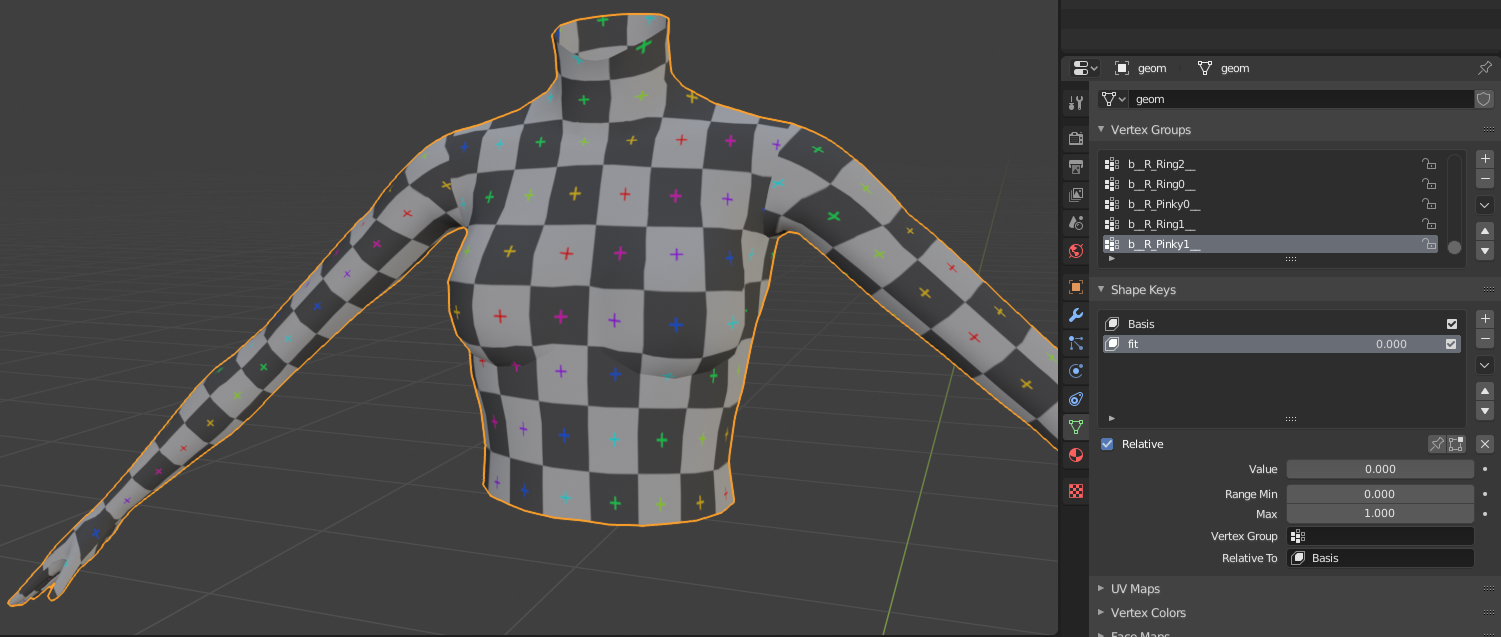Toggle the pin icon in Properties header

pos(1485,68)
